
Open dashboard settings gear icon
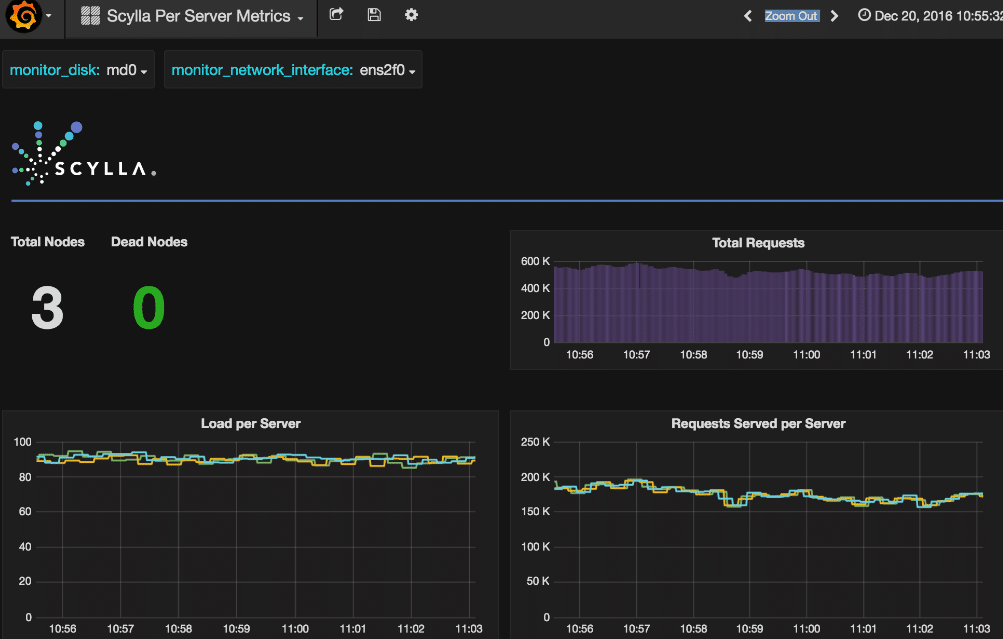coord(411,15)
